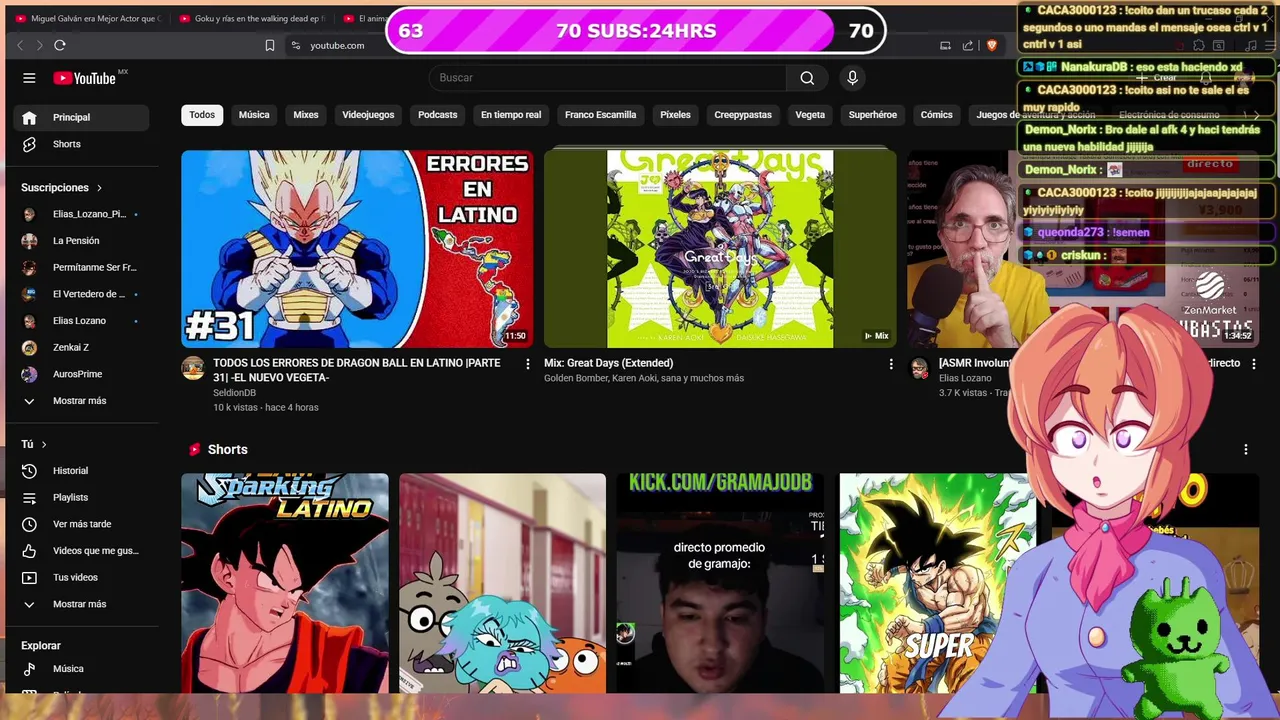This screenshot has height=720, width=1280.
Task: Open La Pensión subscription channel
Action: pos(81,241)
